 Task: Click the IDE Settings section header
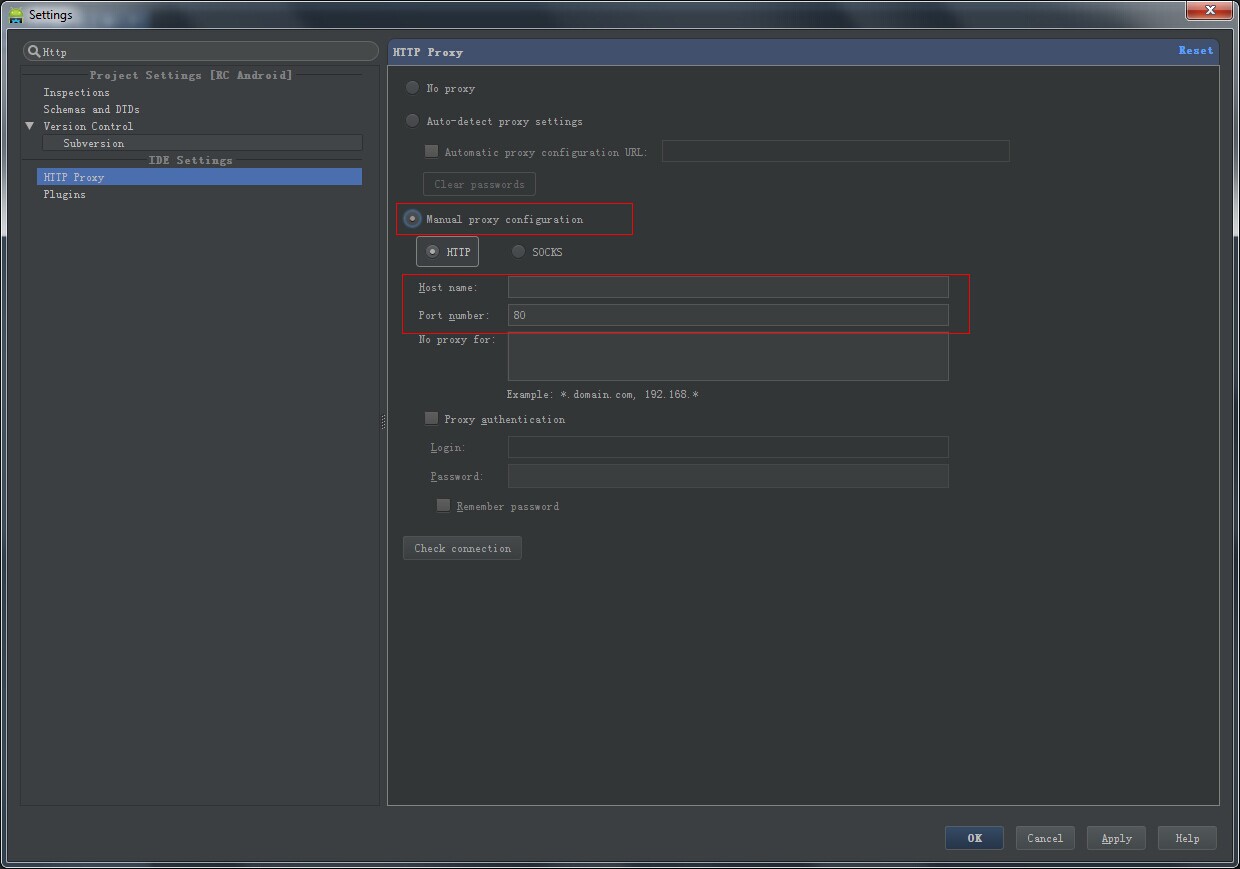click(x=190, y=160)
